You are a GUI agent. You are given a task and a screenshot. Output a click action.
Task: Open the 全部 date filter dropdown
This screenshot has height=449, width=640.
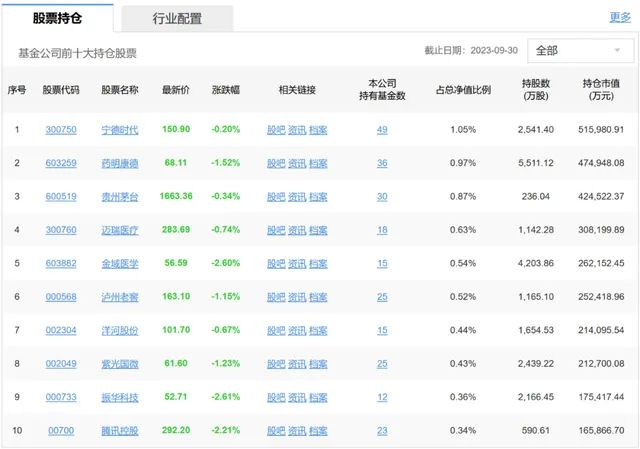point(577,50)
